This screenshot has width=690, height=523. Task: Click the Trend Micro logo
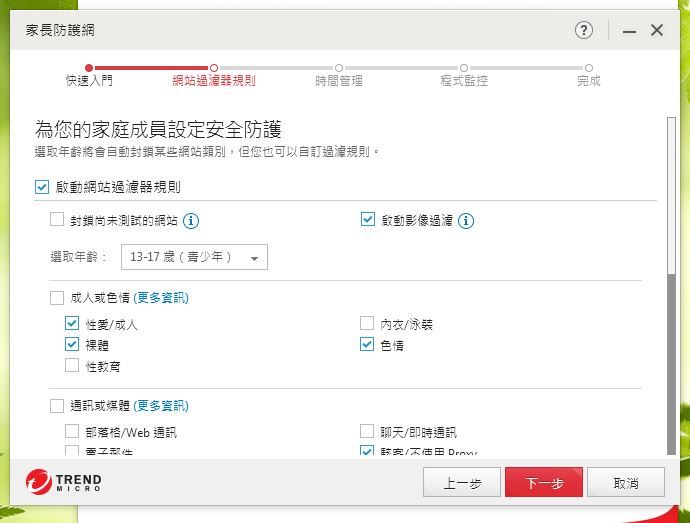[64, 482]
